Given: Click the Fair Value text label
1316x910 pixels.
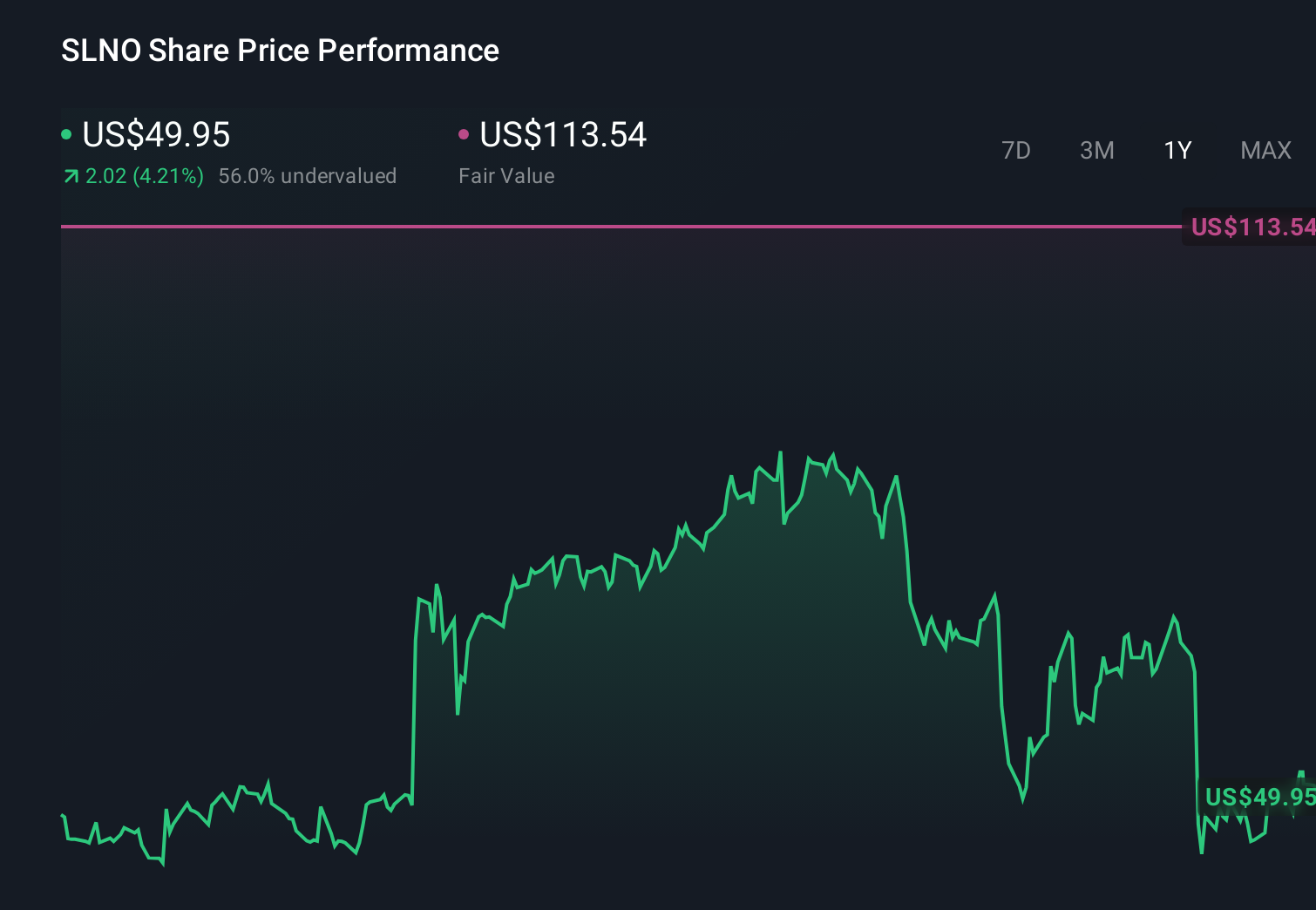Looking at the screenshot, I should [x=506, y=176].
